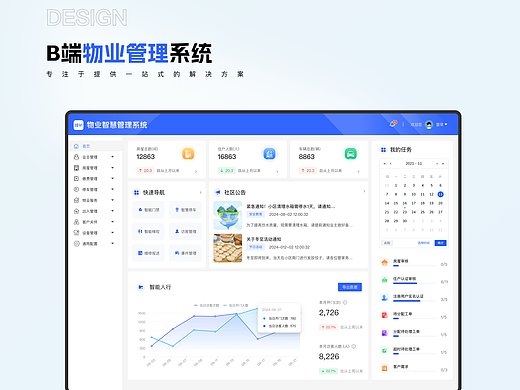Click the red icon beside 待分配工单

pos(384,315)
